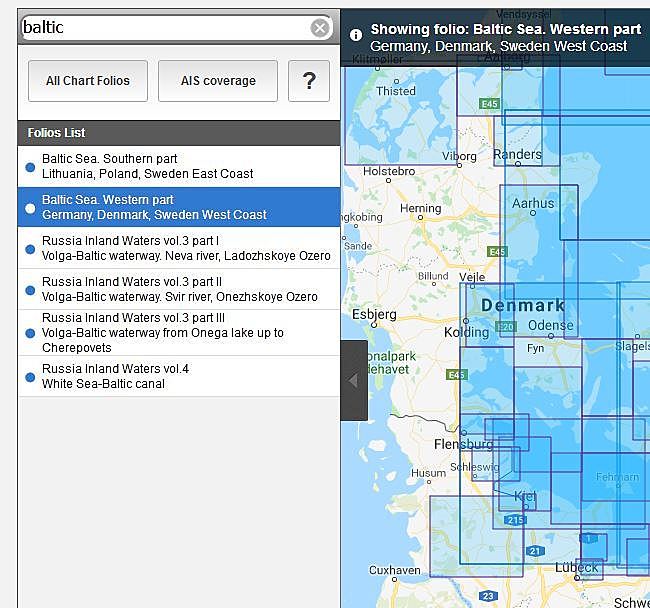Click white bullet beside Baltic Sea Western part
The image size is (650, 608).
pyautogui.click(x=30, y=208)
